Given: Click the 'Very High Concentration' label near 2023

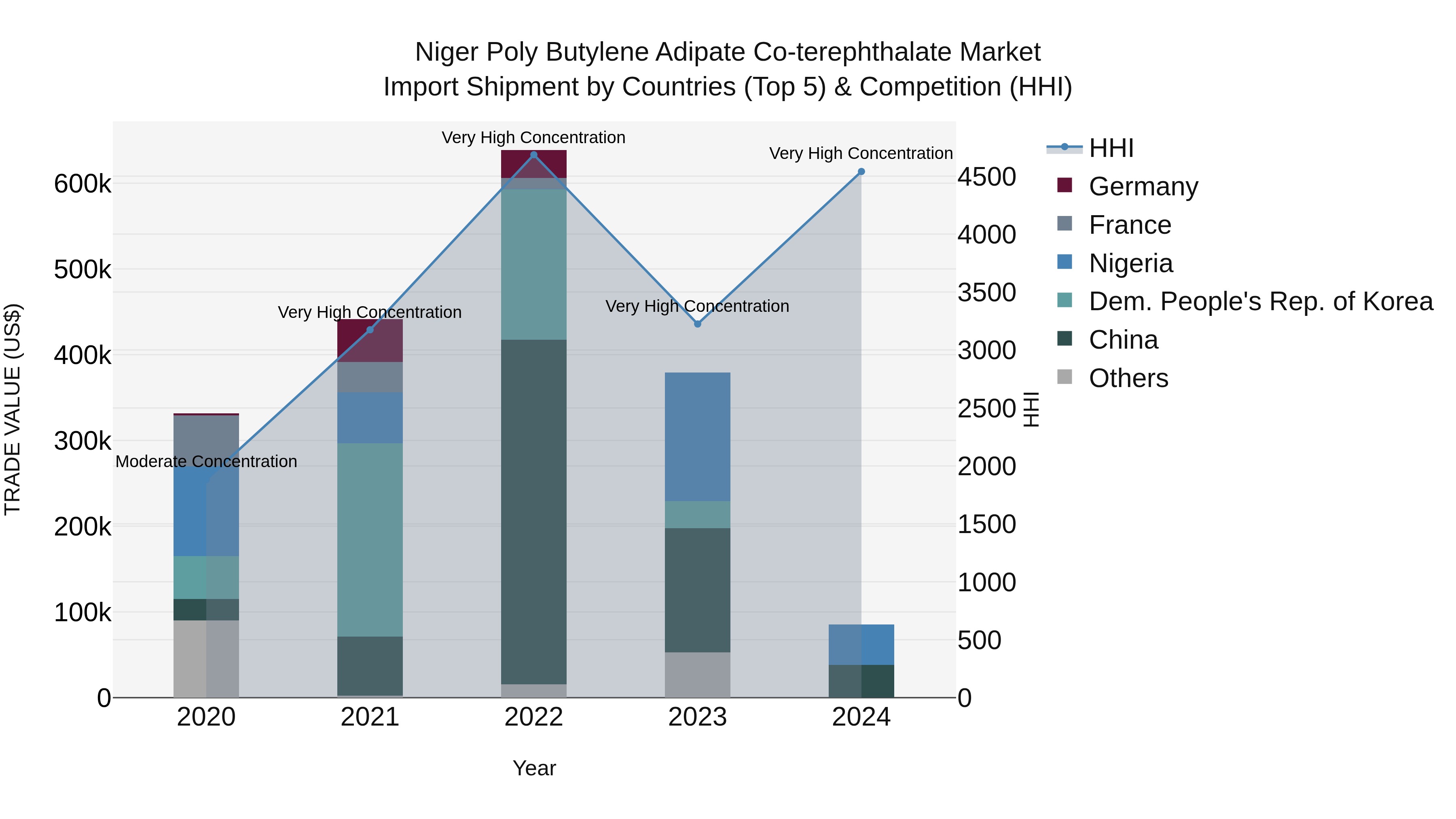Looking at the screenshot, I should click(x=698, y=306).
